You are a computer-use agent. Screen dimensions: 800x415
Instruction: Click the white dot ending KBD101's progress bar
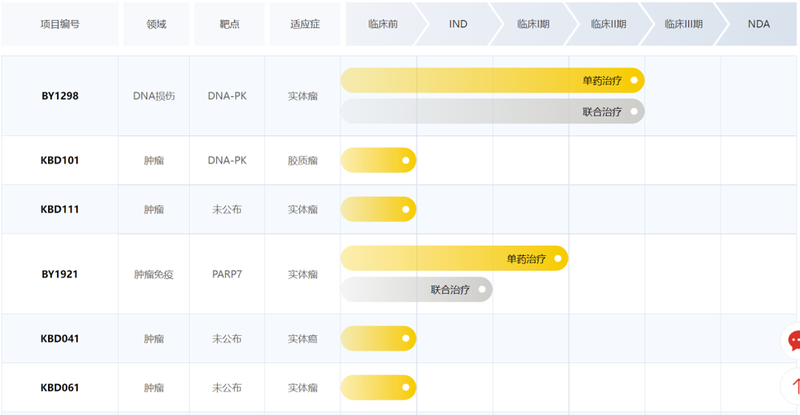pyautogui.click(x=405, y=160)
